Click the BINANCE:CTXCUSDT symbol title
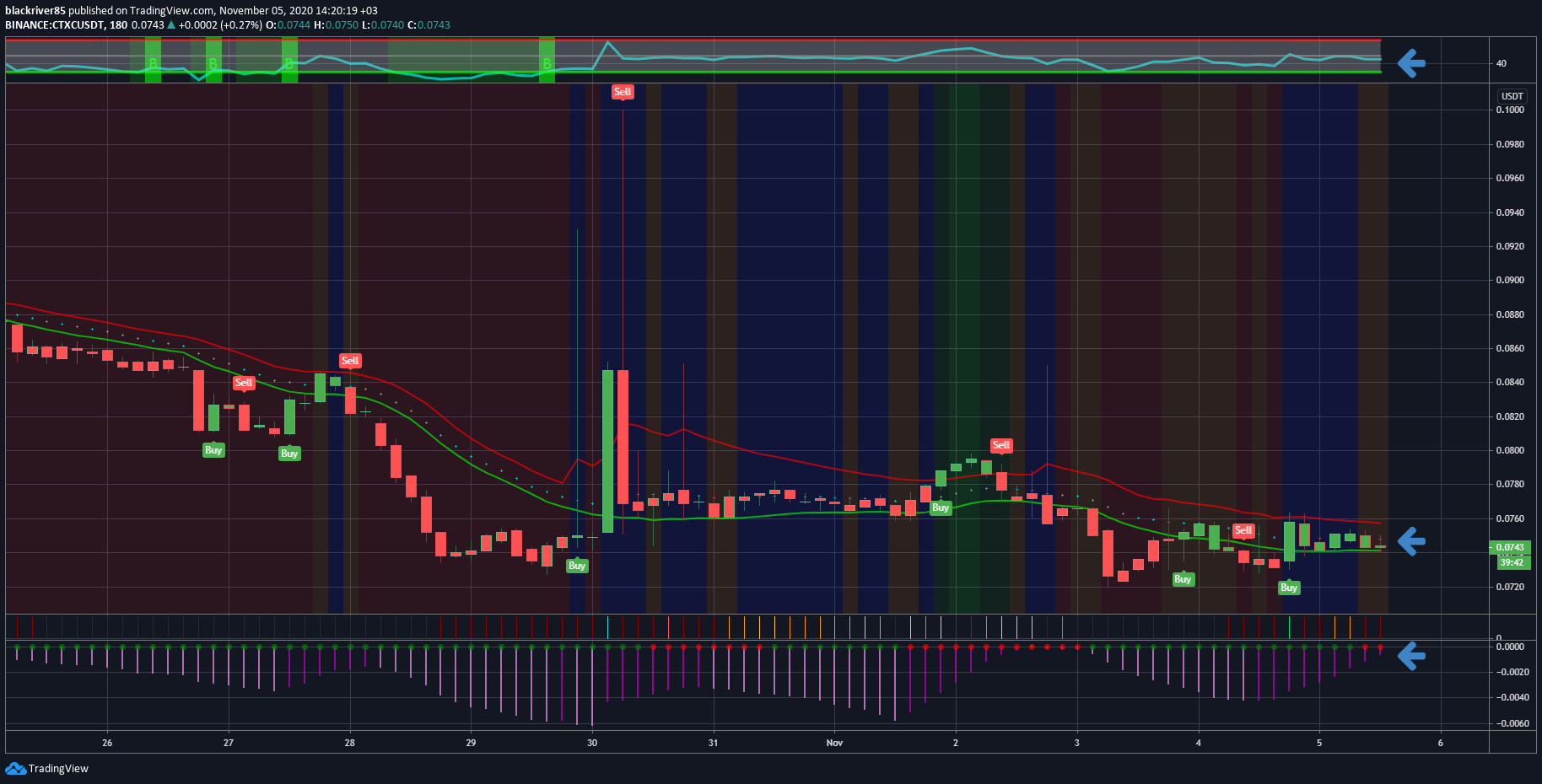This screenshot has height=784, width=1542. click(x=55, y=24)
